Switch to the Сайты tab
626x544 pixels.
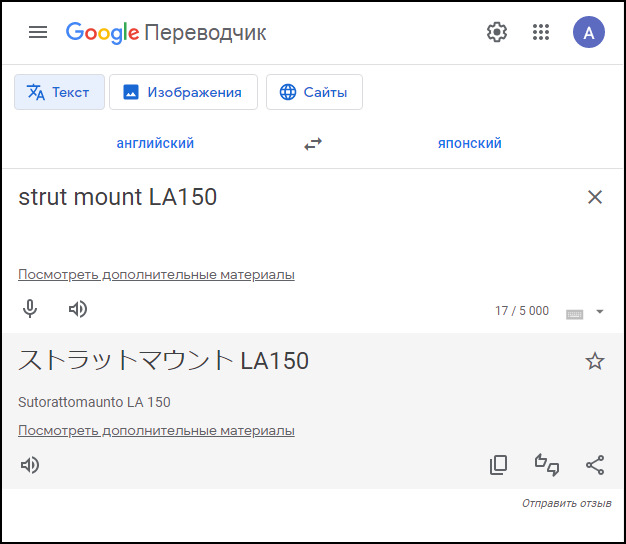point(314,92)
